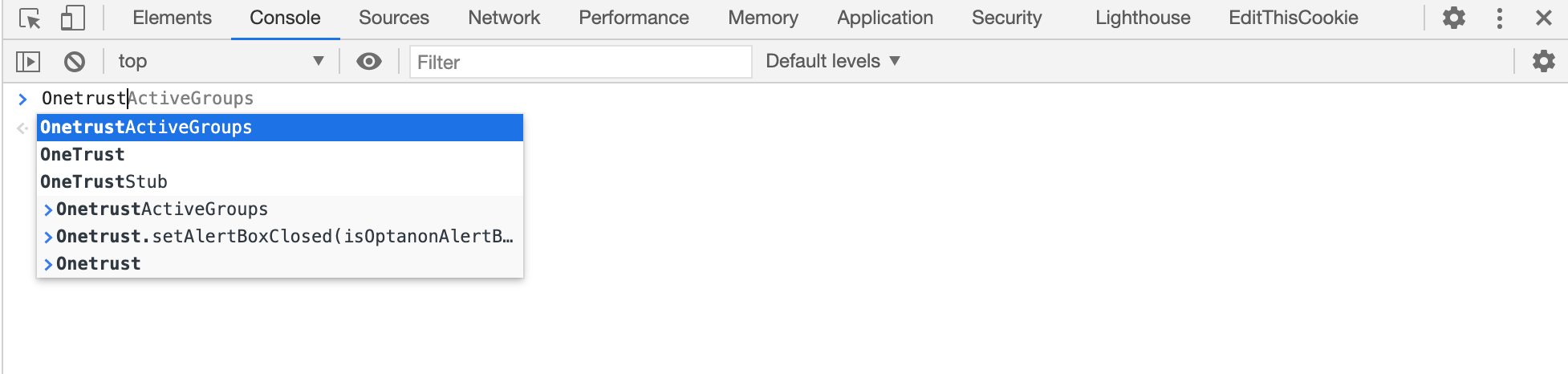Screen dimensions: 1568x374
Task: Expand the Default levels dropdown
Action: click(x=833, y=61)
